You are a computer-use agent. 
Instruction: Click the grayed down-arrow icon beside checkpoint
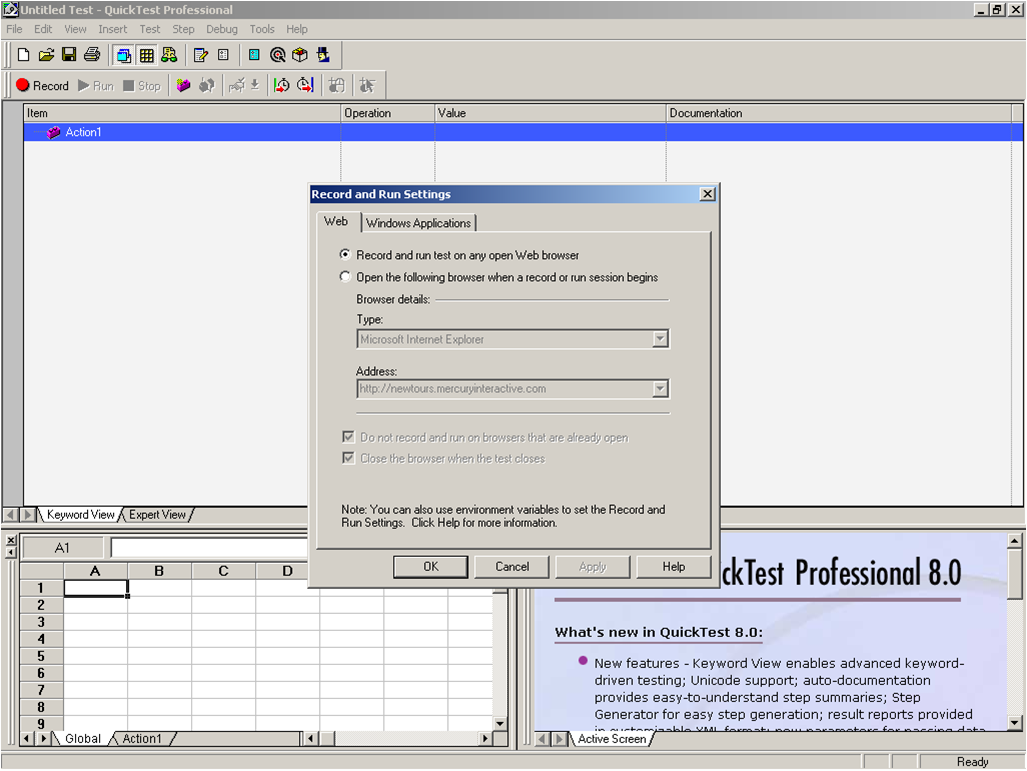[x=255, y=85]
